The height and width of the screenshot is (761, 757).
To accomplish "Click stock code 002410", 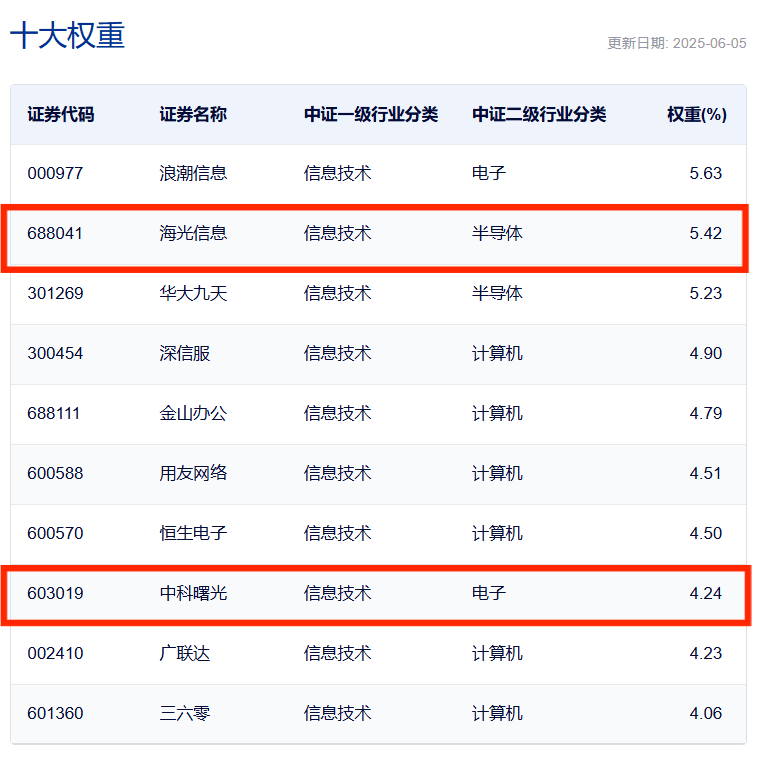I will (x=55, y=653).
